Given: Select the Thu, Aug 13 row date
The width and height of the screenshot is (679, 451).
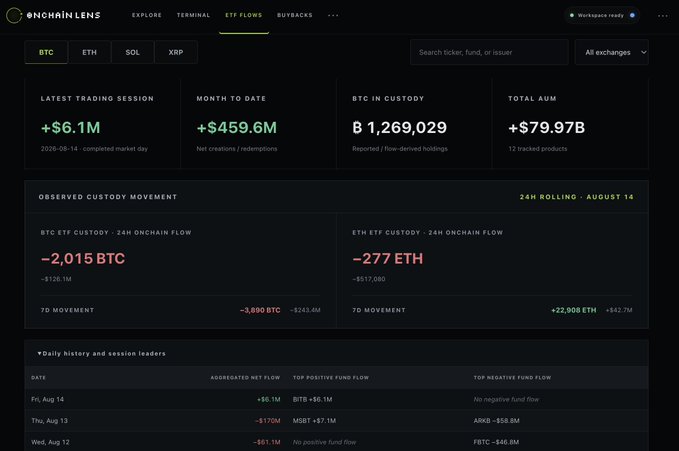Looking at the screenshot, I should pyautogui.click(x=49, y=421).
